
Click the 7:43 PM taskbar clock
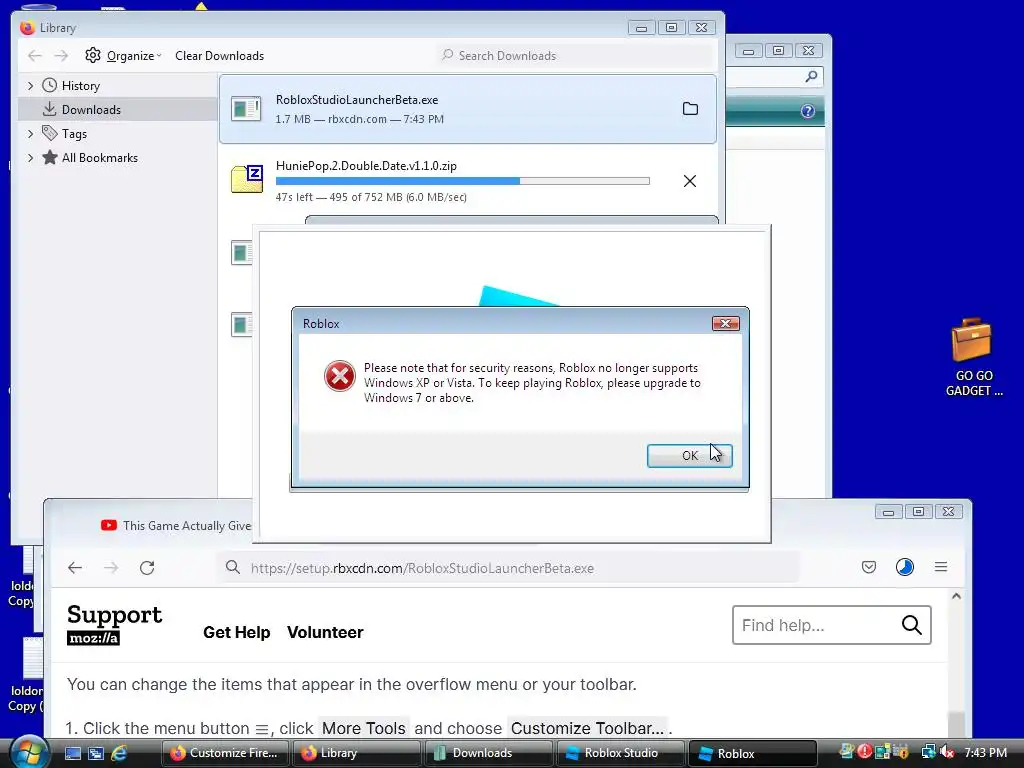click(985, 752)
